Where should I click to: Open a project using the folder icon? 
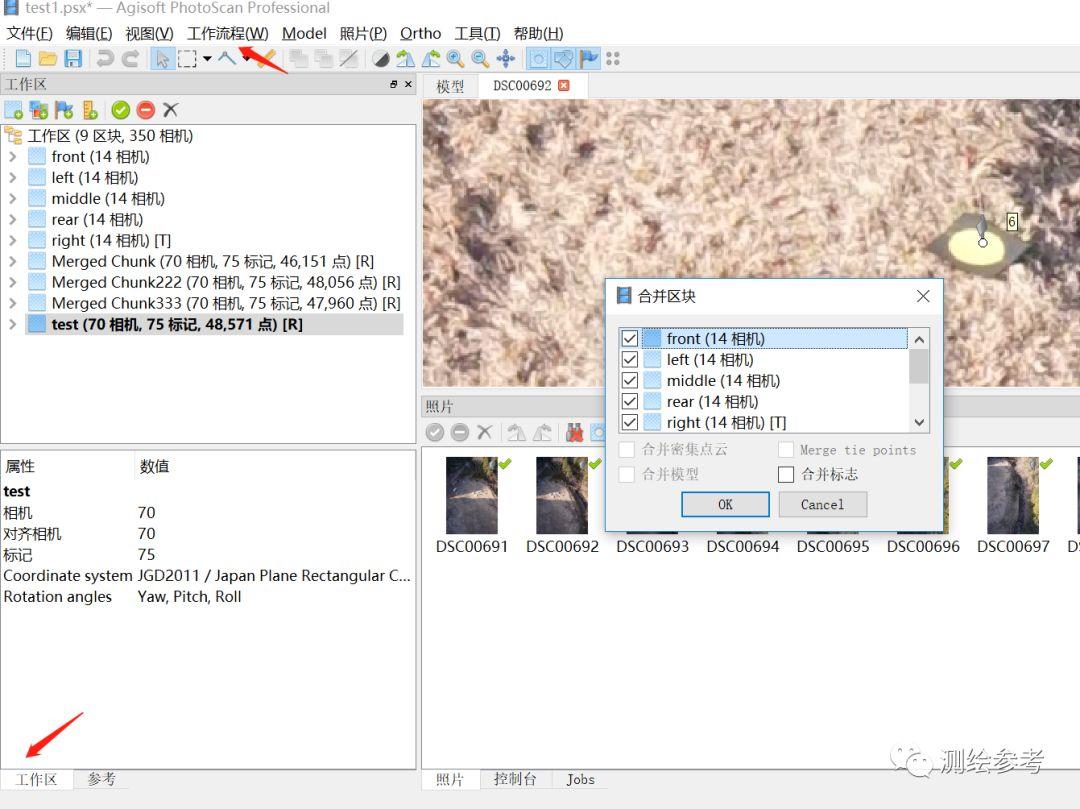click(x=47, y=58)
